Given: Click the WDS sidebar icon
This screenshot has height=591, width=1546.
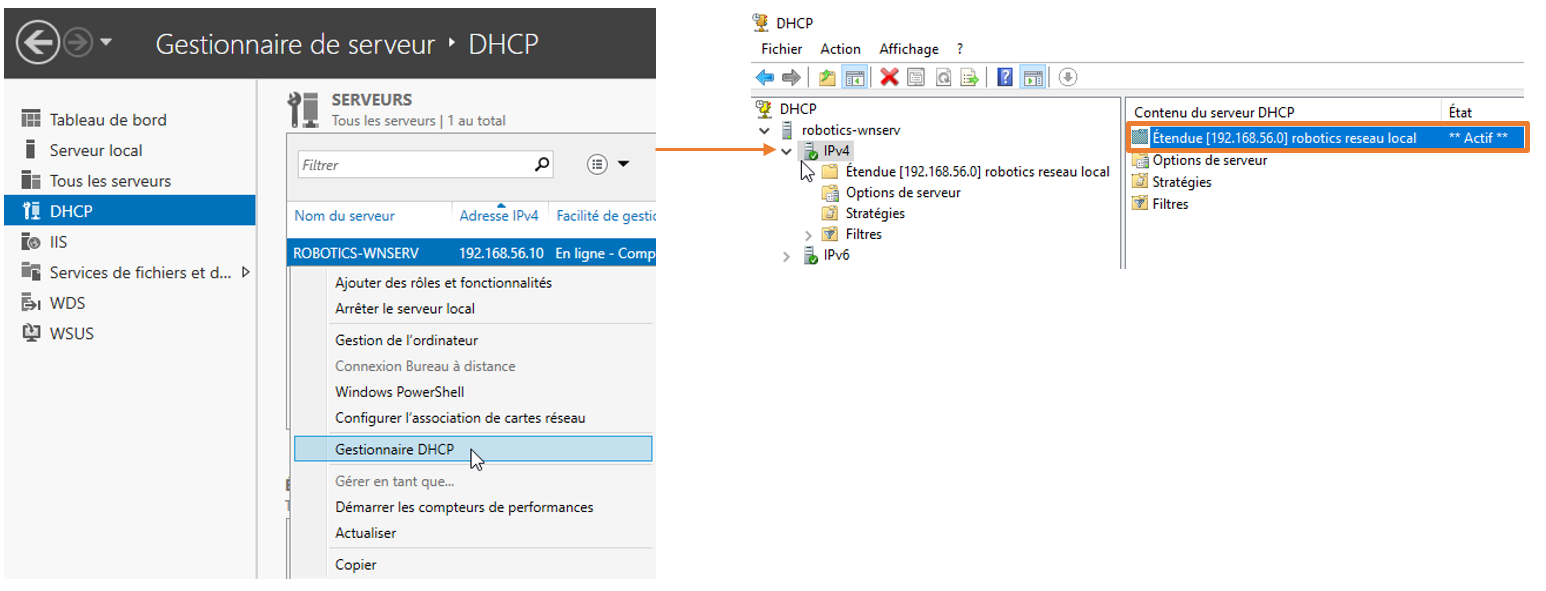Looking at the screenshot, I should (x=31, y=303).
